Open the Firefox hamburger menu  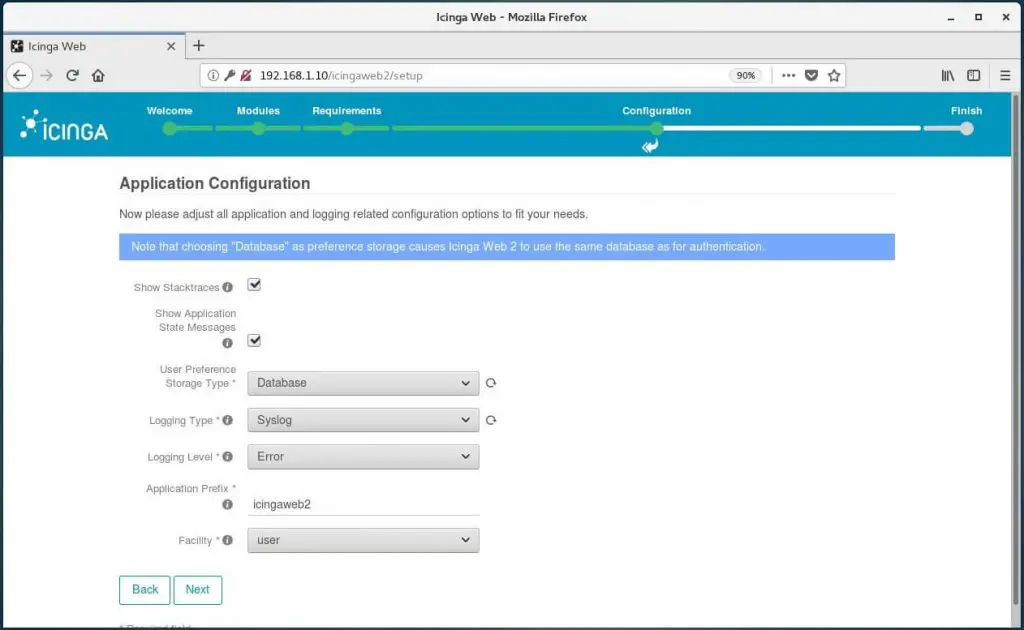pyautogui.click(x=1005, y=76)
